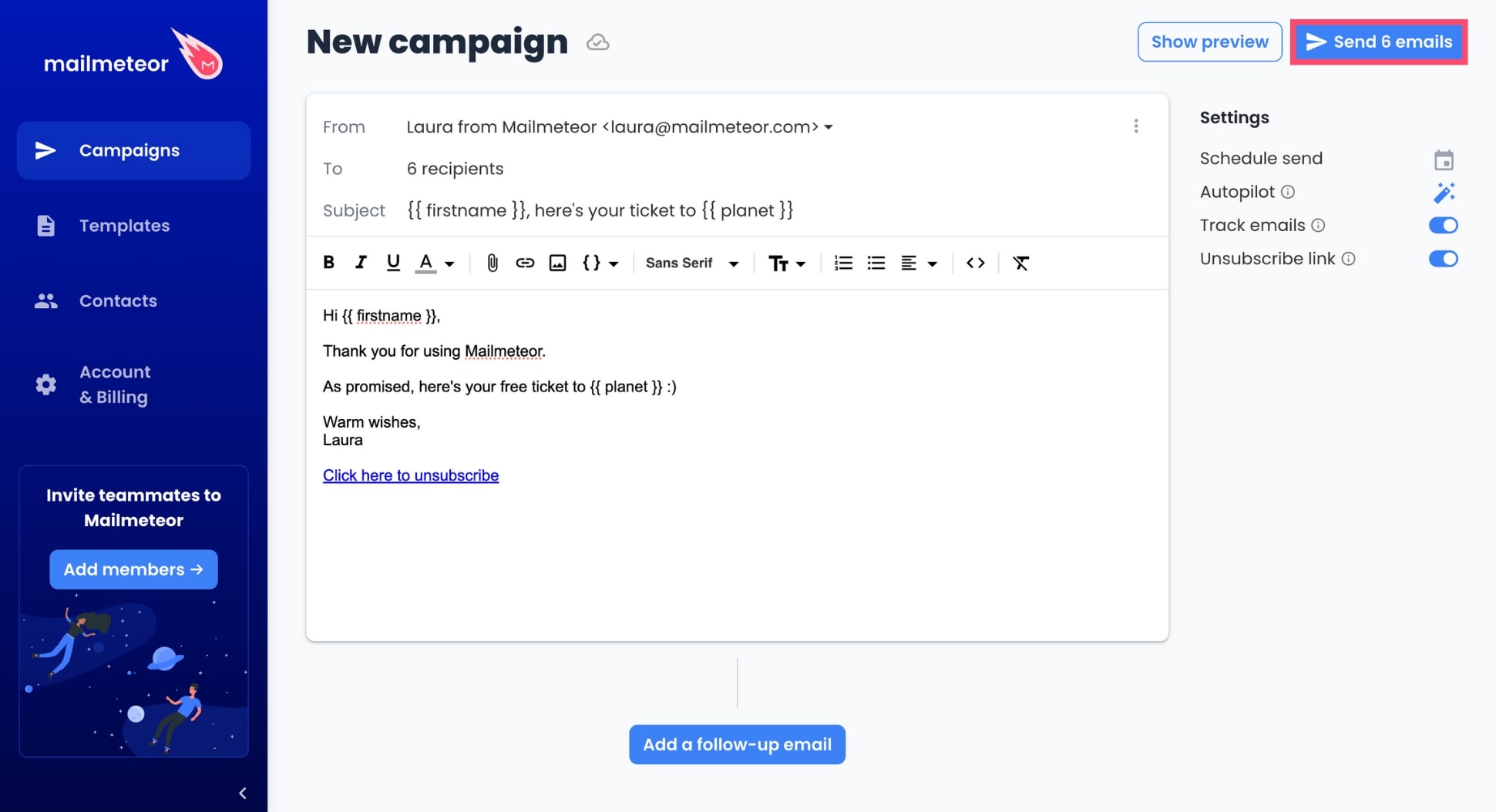Expand the text color dropdown arrow
Screen dimensions: 1496x812
tap(449, 263)
